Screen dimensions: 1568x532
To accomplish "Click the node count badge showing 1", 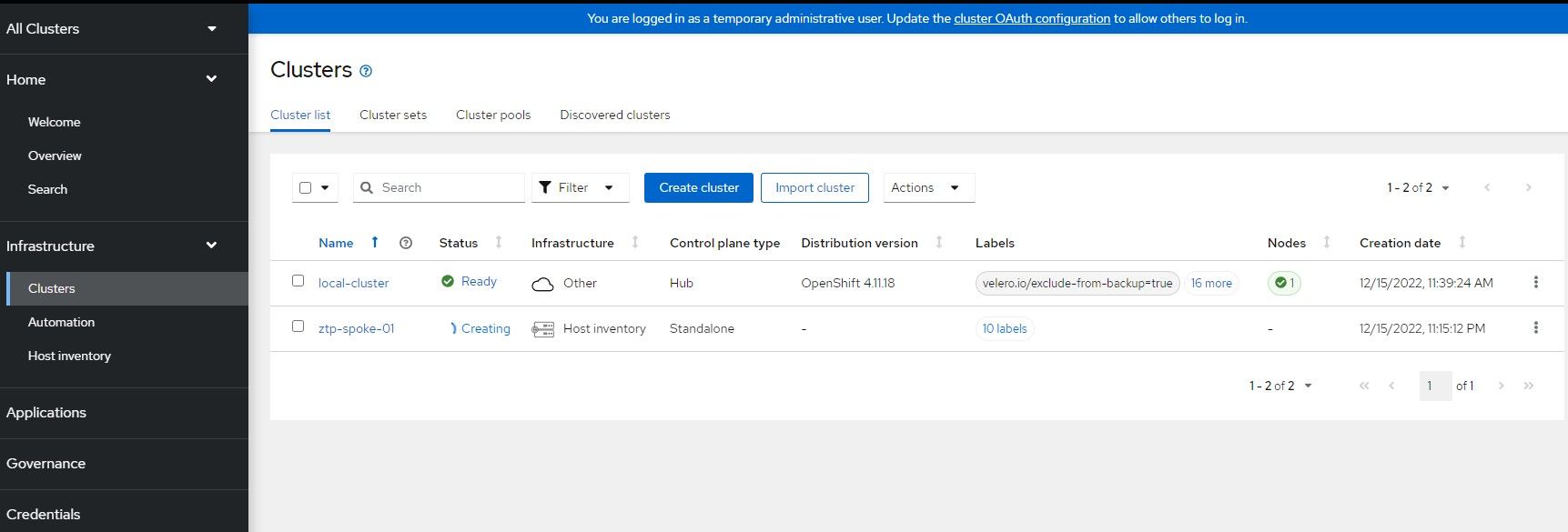I will coord(1284,283).
